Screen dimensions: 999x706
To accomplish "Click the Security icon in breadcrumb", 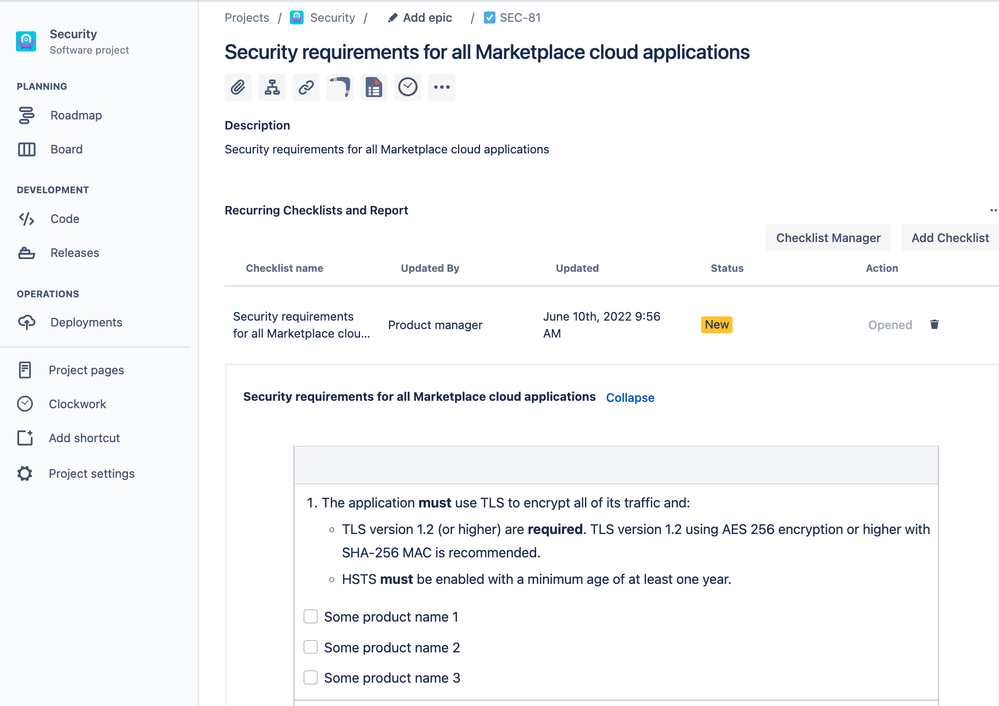I will [296, 18].
